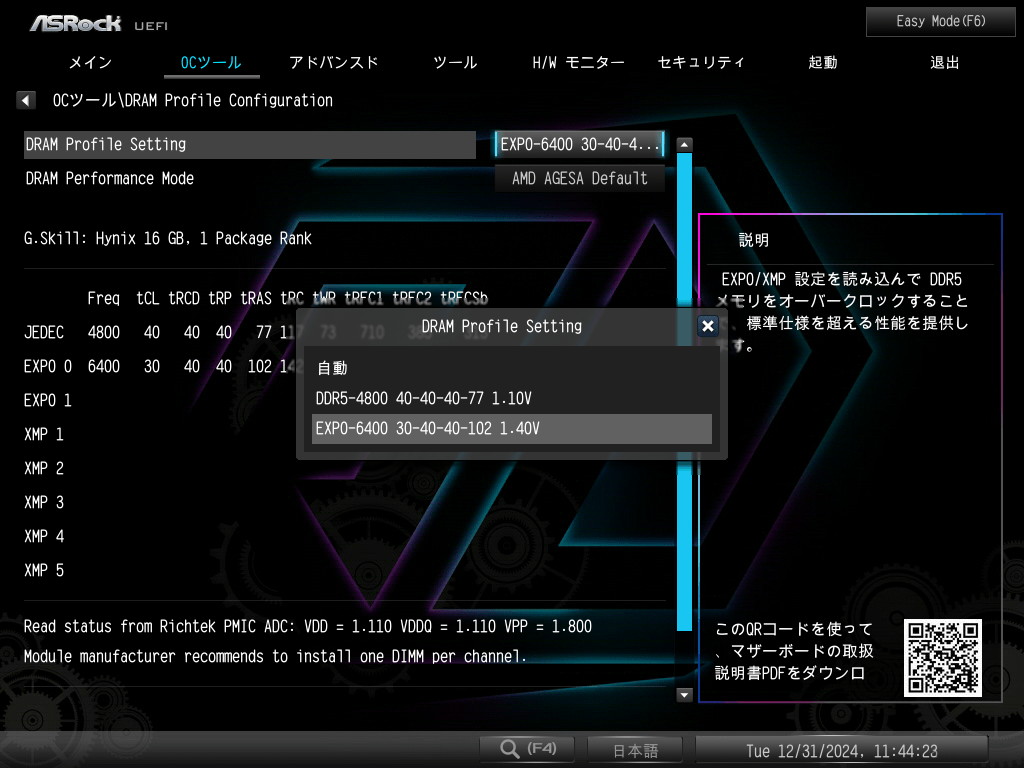Click the scrollbar up arrow
The height and width of the screenshot is (768, 1024).
[x=684, y=144]
